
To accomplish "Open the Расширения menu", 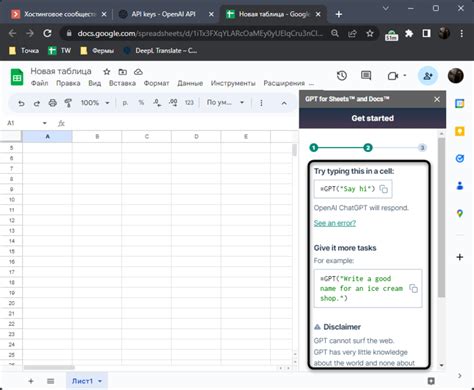I will 284,83.
